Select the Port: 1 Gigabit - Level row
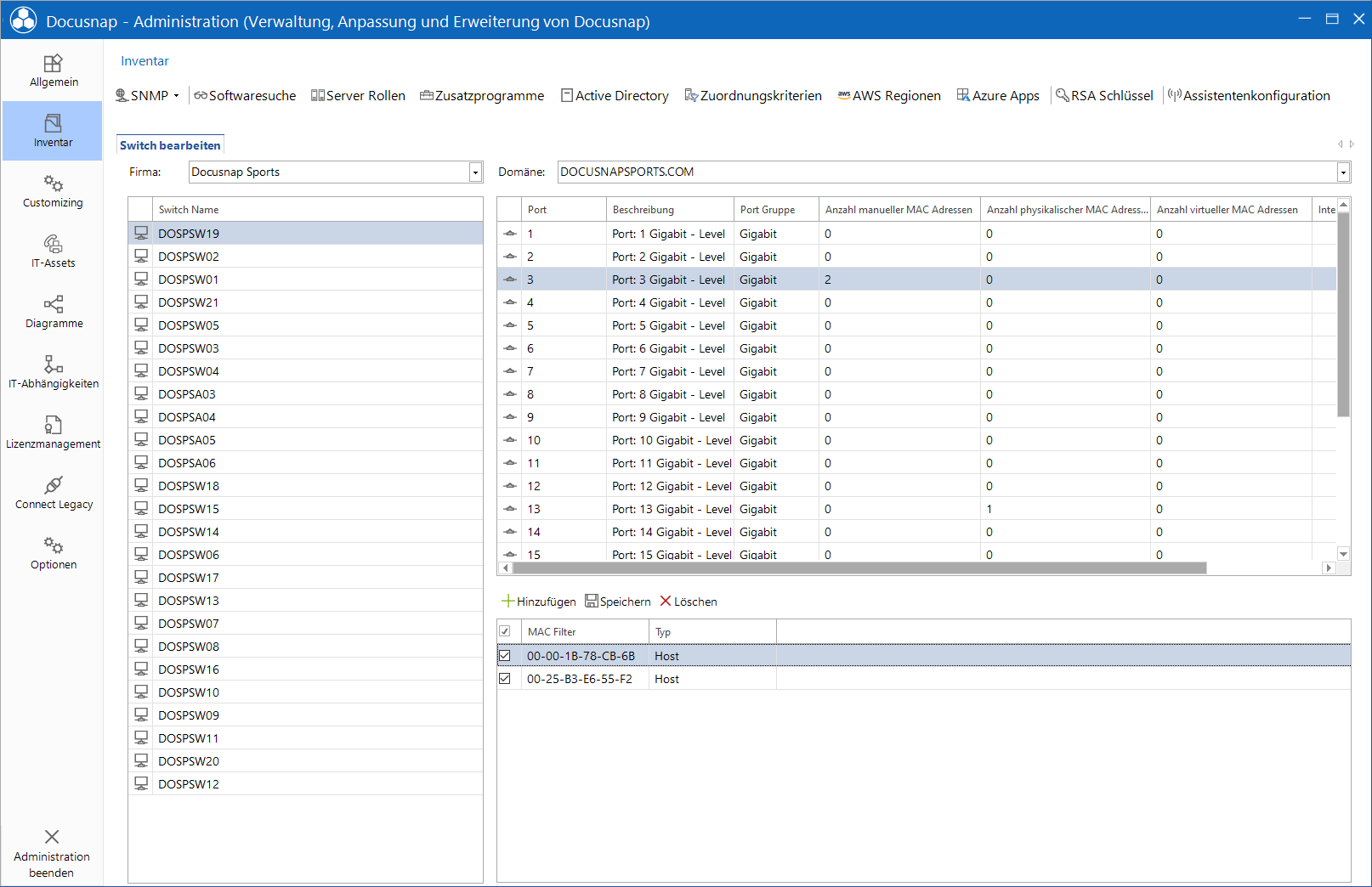This screenshot has width=1372, height=887. 916,233
